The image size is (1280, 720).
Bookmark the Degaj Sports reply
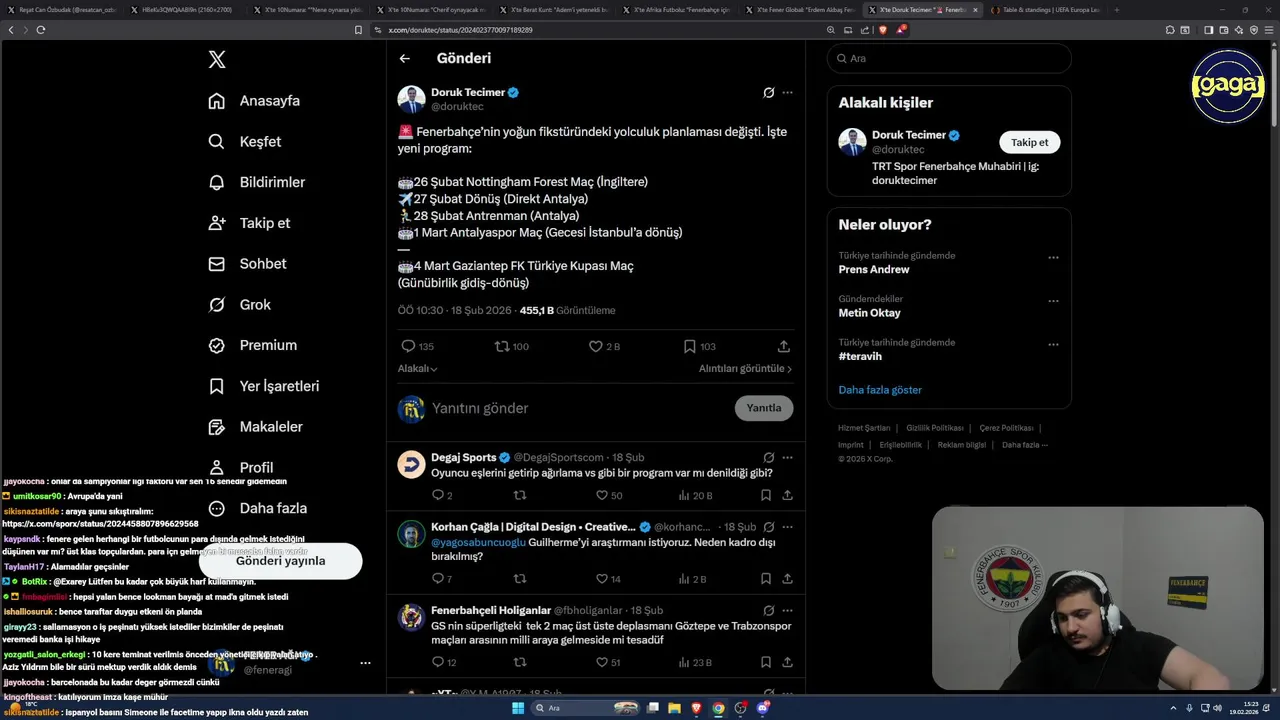766,495
